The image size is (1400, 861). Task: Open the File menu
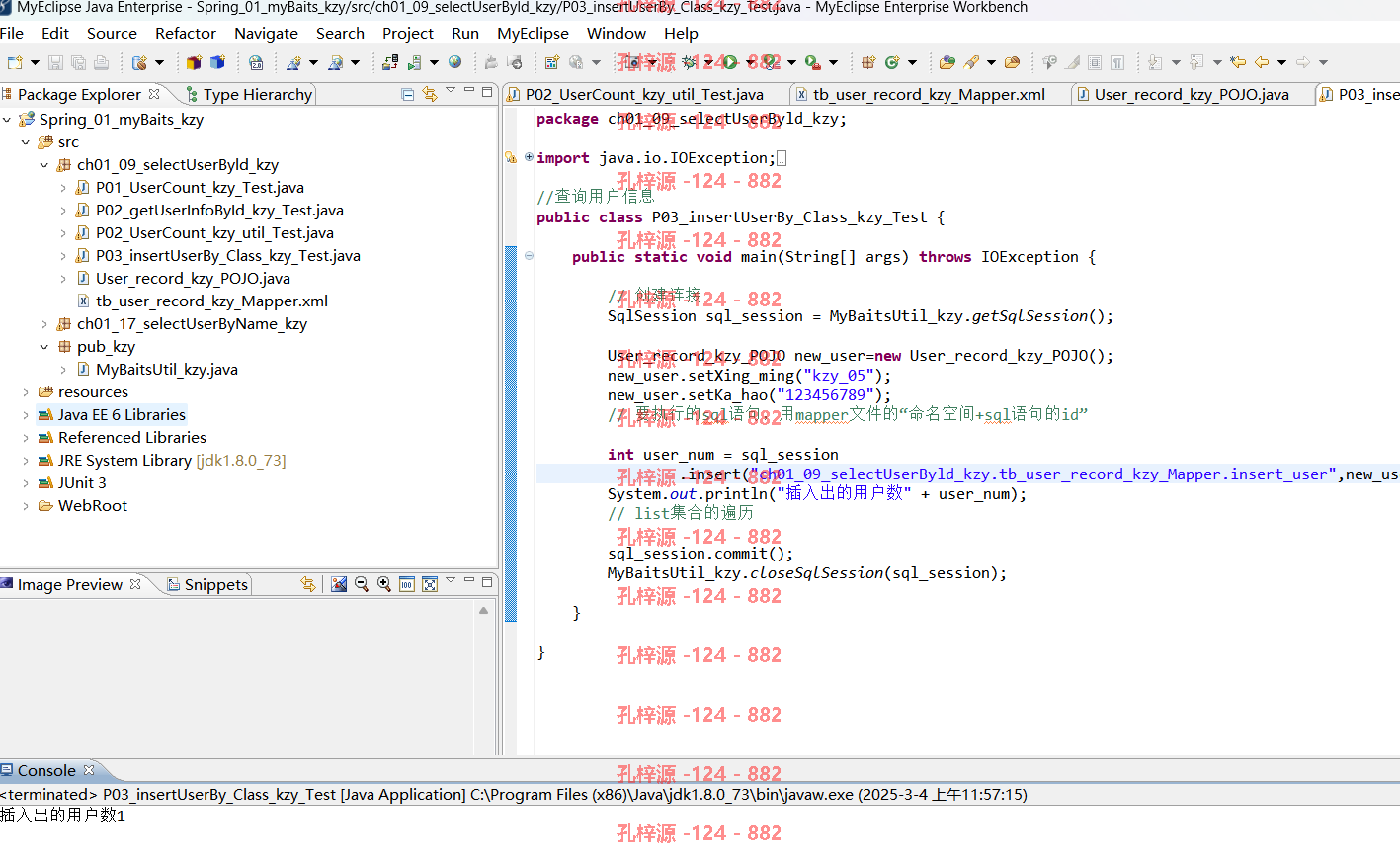(12, 33)
